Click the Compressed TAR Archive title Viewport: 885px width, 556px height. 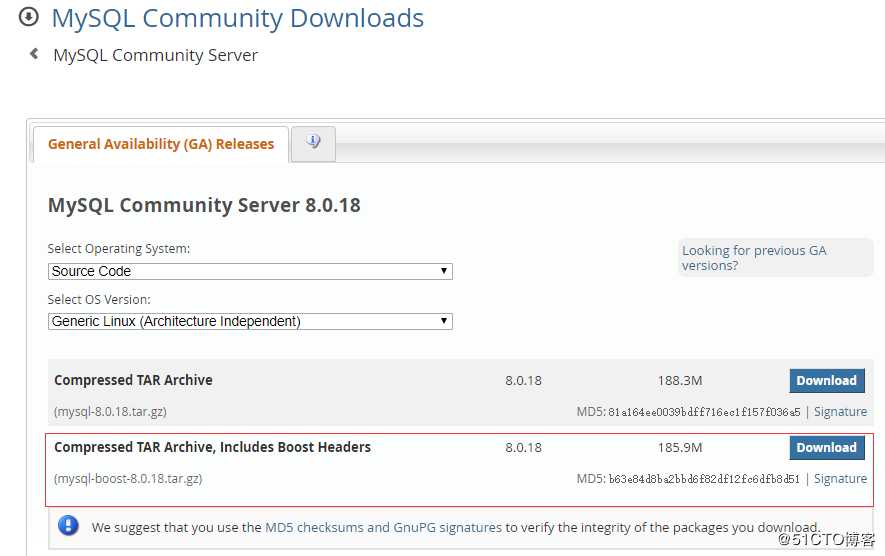tap(133, 380)
